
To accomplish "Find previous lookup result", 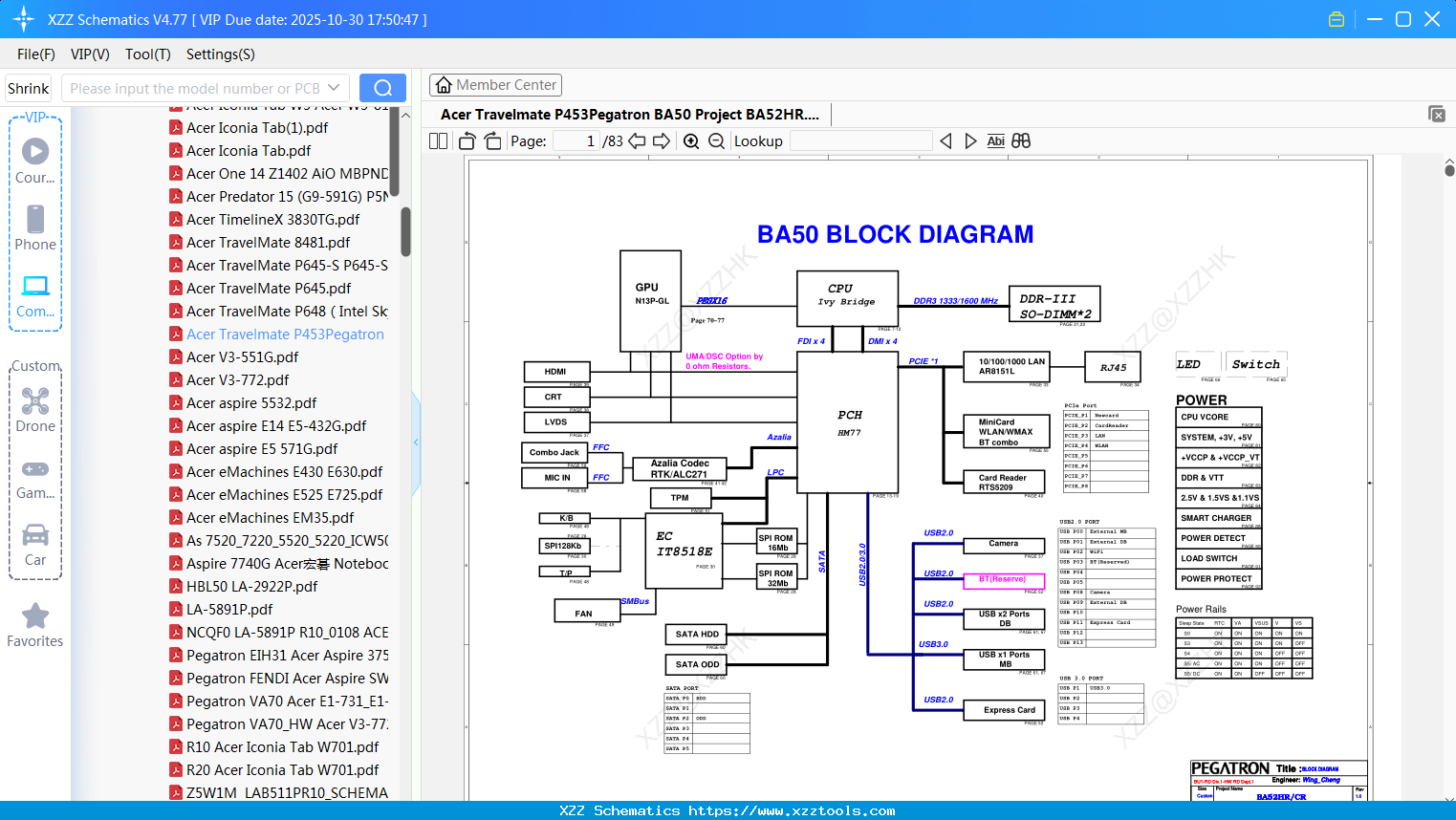I will click(x=945, y=141).
